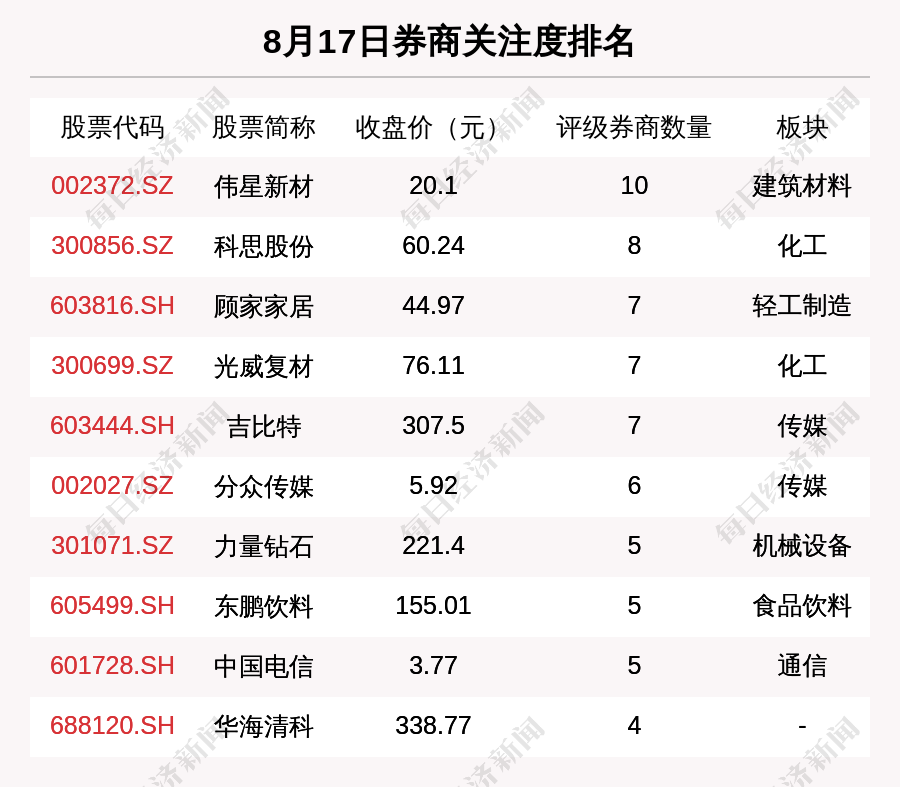This screenshot has width=900, height=787.
Task: Click the sector 化工 for 光威复材
Action: [x=802, y=366]
